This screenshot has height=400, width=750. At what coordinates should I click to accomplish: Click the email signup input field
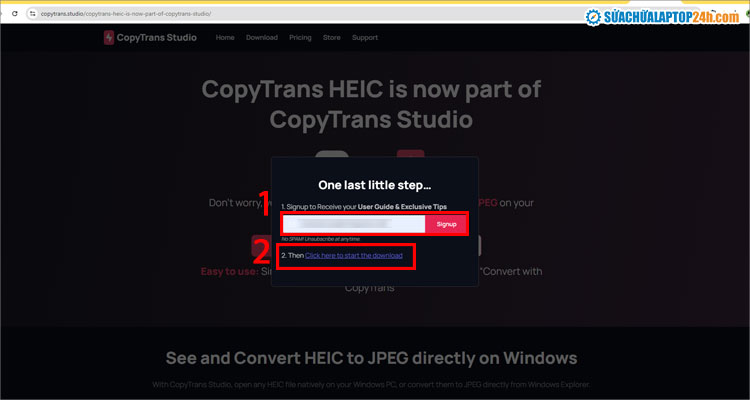[x=354, y=224]
